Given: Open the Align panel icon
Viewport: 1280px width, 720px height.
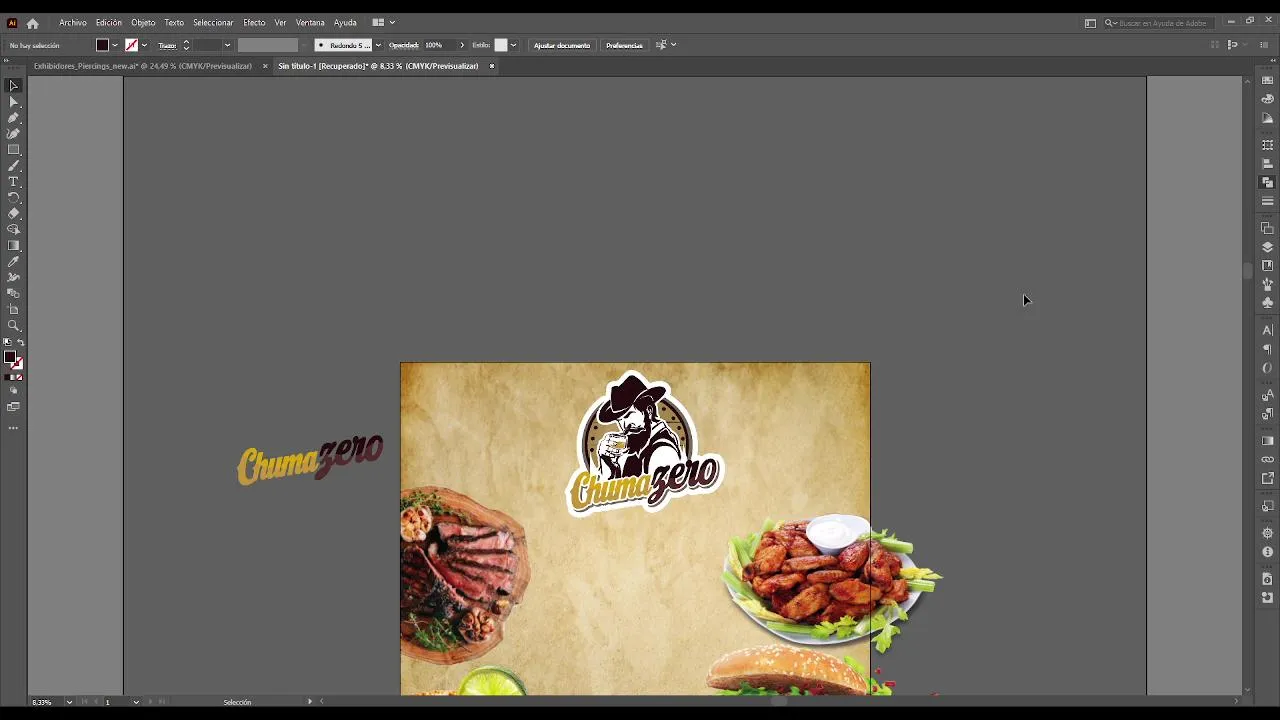Looking at the screenshot, I should 1268,164.
